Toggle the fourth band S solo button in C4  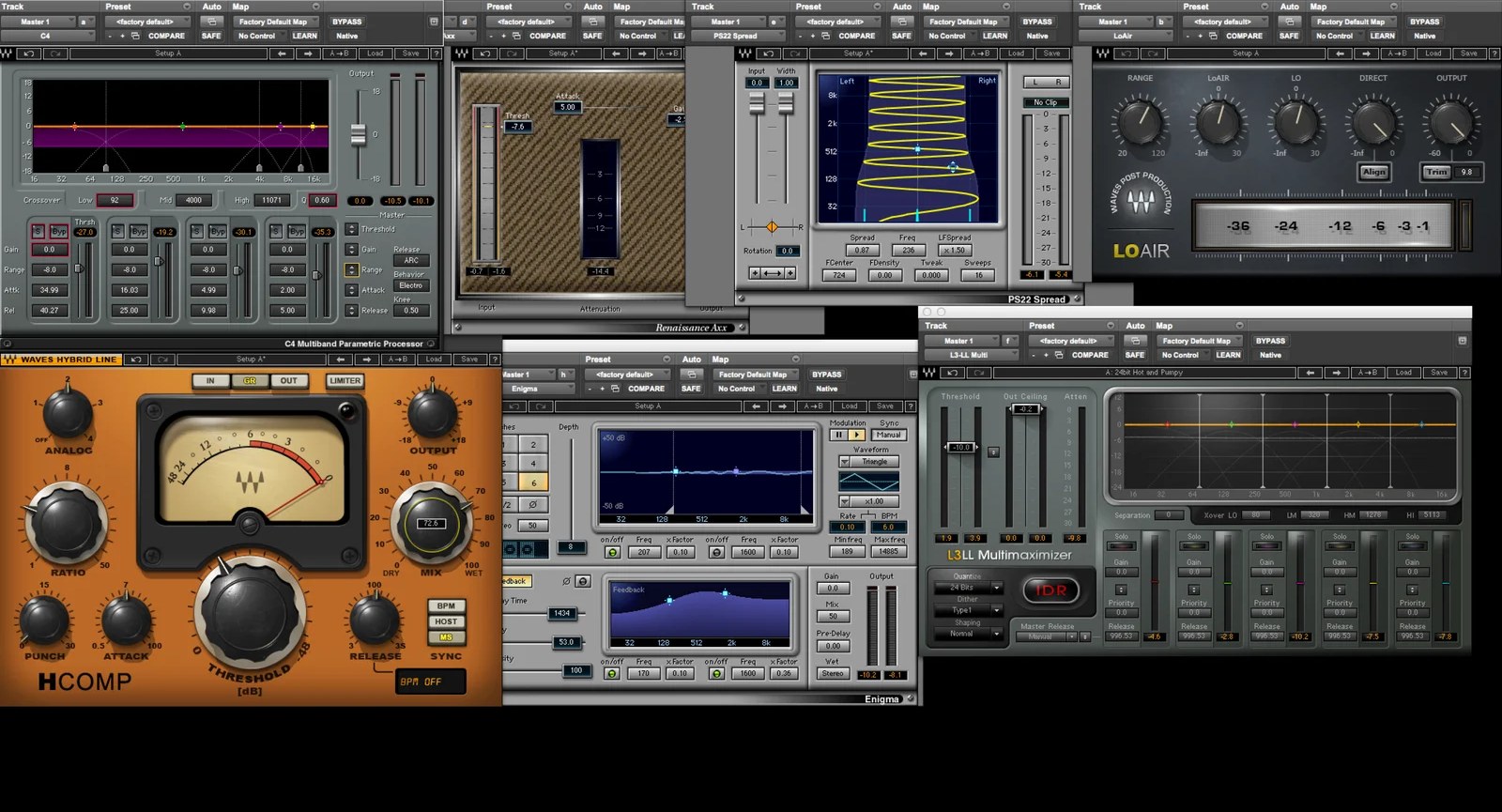coord(276,231)
